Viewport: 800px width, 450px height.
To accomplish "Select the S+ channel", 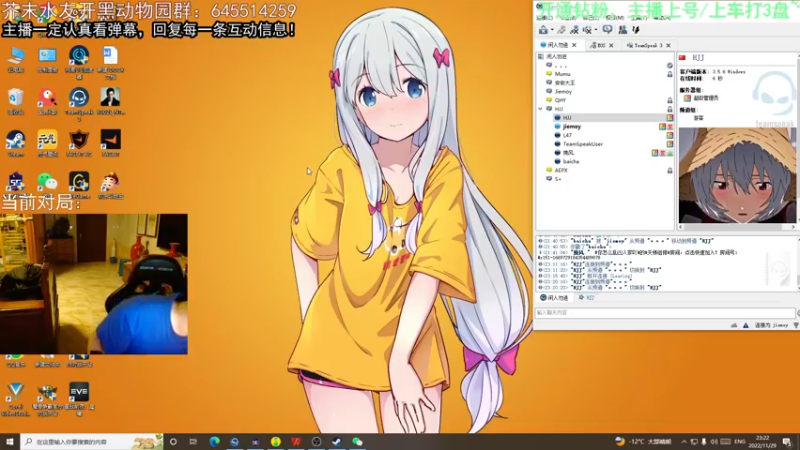I will (558, 179).
